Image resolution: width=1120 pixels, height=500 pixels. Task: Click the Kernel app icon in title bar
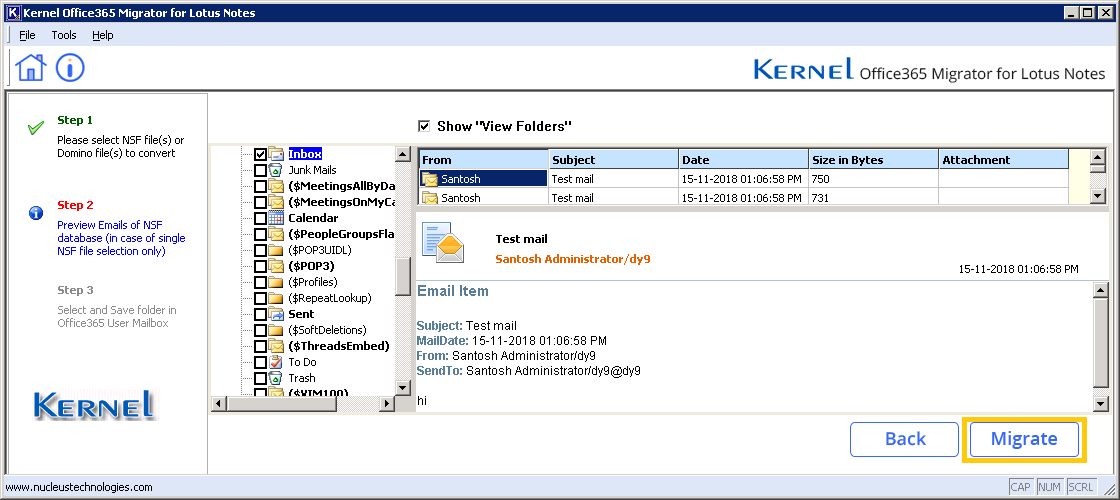pyautogui.click(x=11, y=12)
